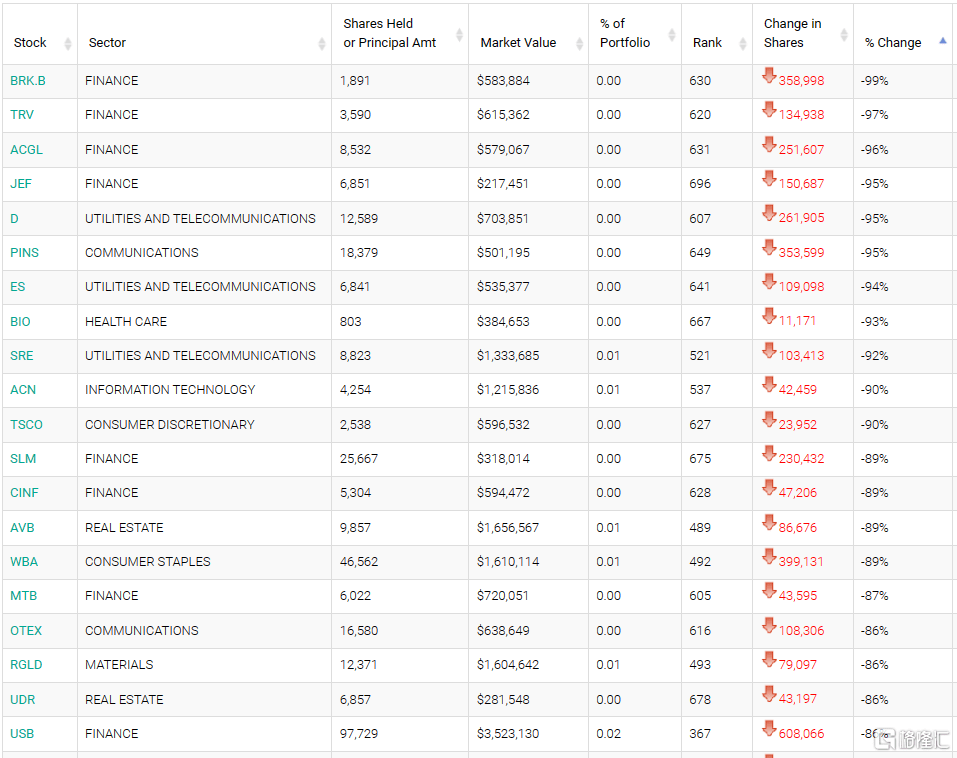This screenshot has width=957, height=758.
Task: Click the Change in Shares sort arrows
Action: pyautogui.click(x=844, y=35)
